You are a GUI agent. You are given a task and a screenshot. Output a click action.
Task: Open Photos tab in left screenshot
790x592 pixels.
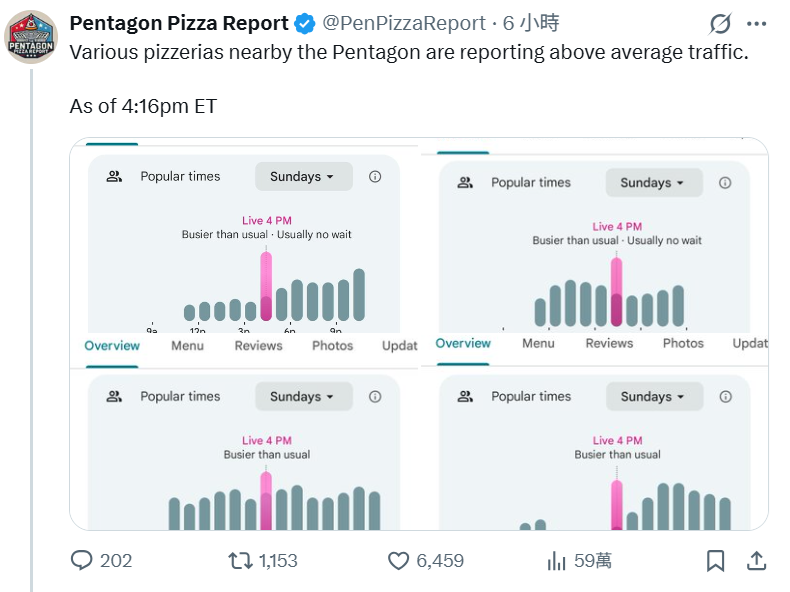(332, 345)
